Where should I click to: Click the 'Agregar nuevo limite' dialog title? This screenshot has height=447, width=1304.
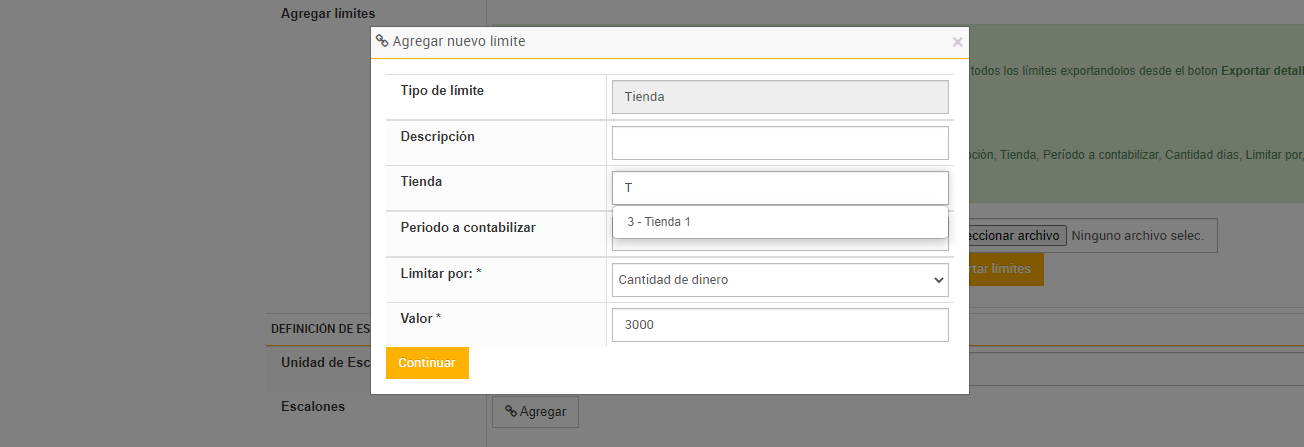pos(459,41)
